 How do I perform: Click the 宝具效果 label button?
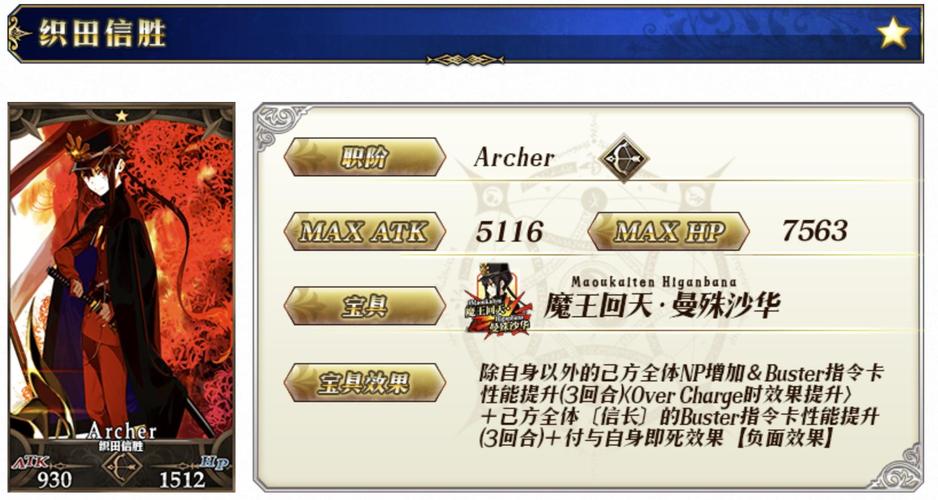pos(365,382)
